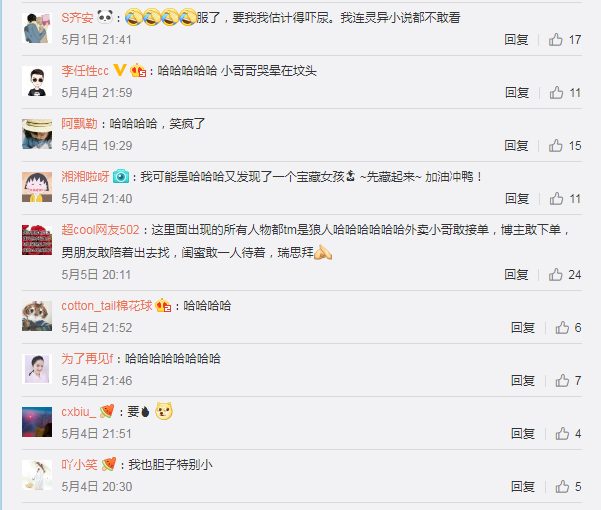This screenshot has height=510, width=601.
Task: Reply to 超cool网友502's comment
Action: (x=516, y=275)
